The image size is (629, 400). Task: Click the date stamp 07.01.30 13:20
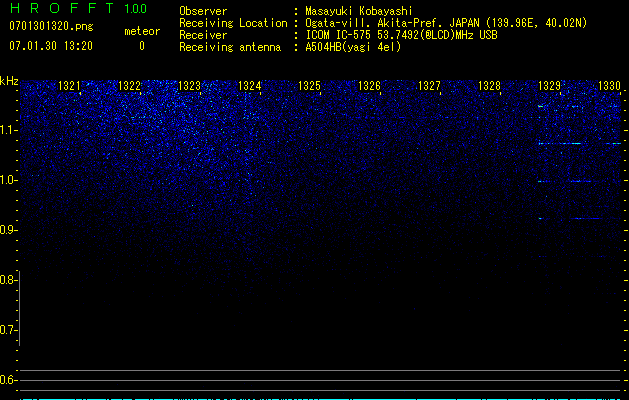tap(51, 46)
